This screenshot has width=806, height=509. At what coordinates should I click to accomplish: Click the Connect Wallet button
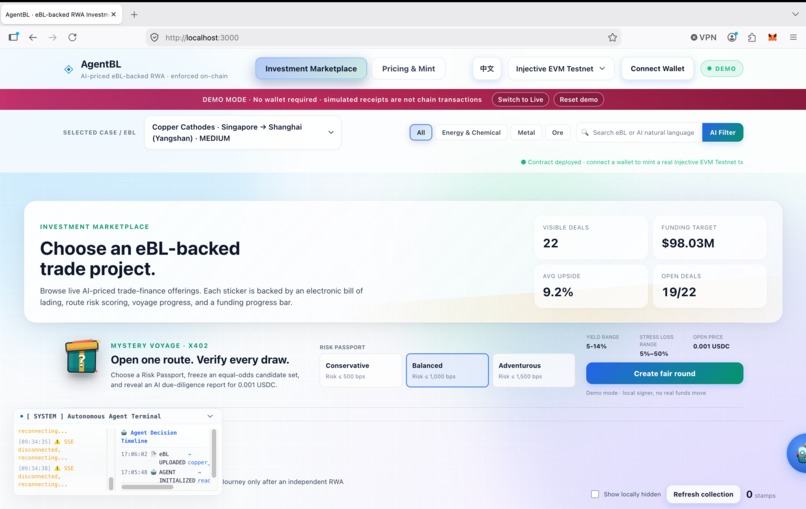coord(657,68)
